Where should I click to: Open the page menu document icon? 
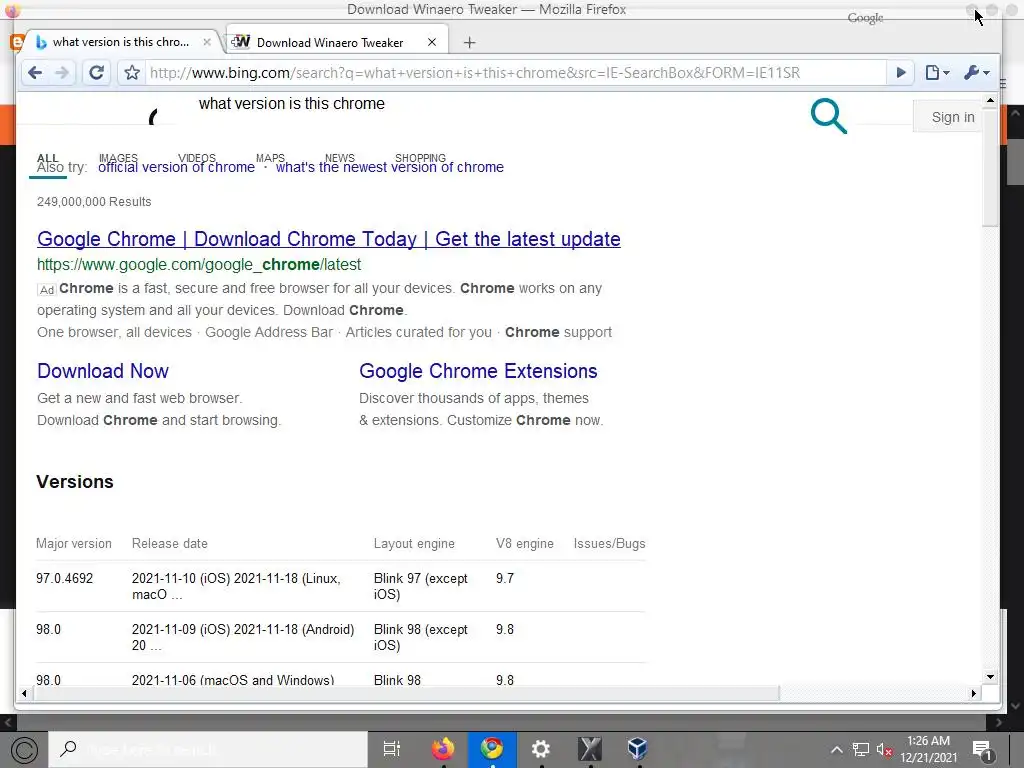(x=937, y=72)
